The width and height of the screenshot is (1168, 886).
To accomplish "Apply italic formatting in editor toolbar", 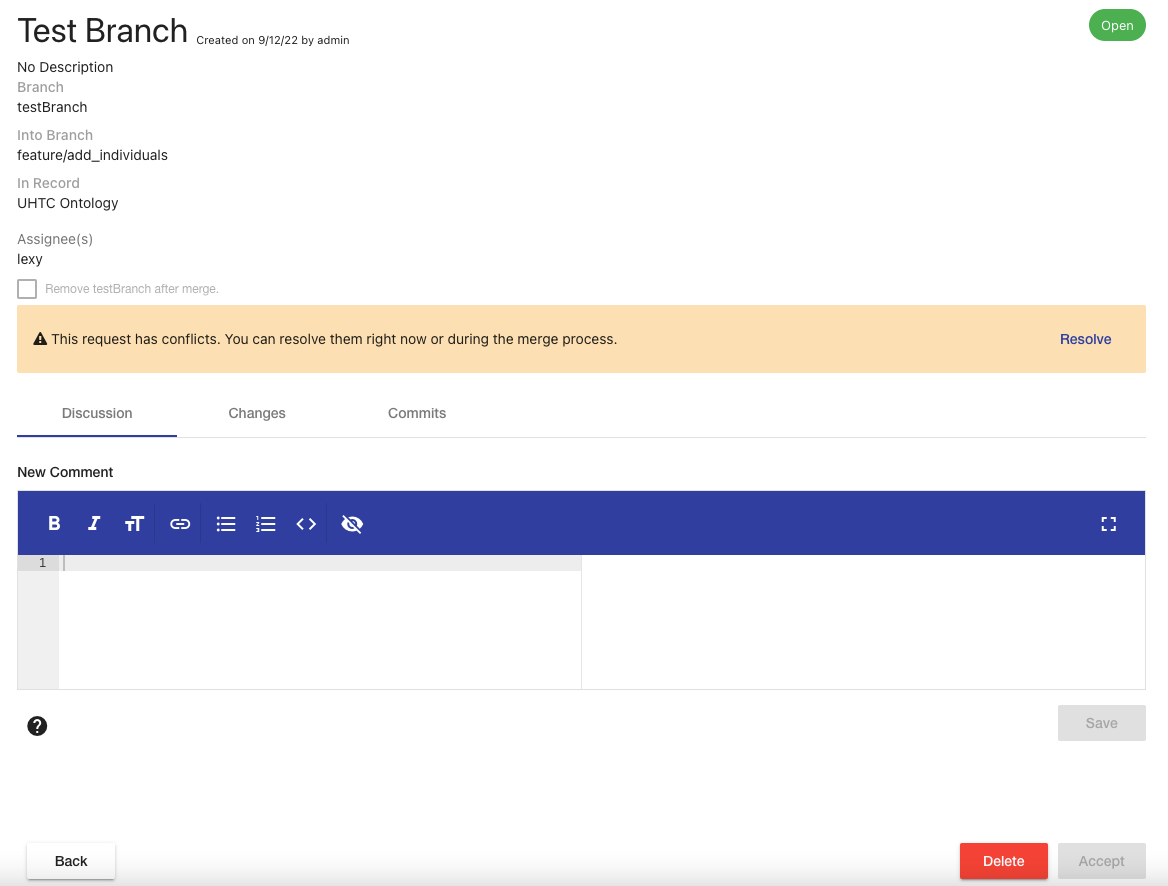I will [x=94, y=524].
